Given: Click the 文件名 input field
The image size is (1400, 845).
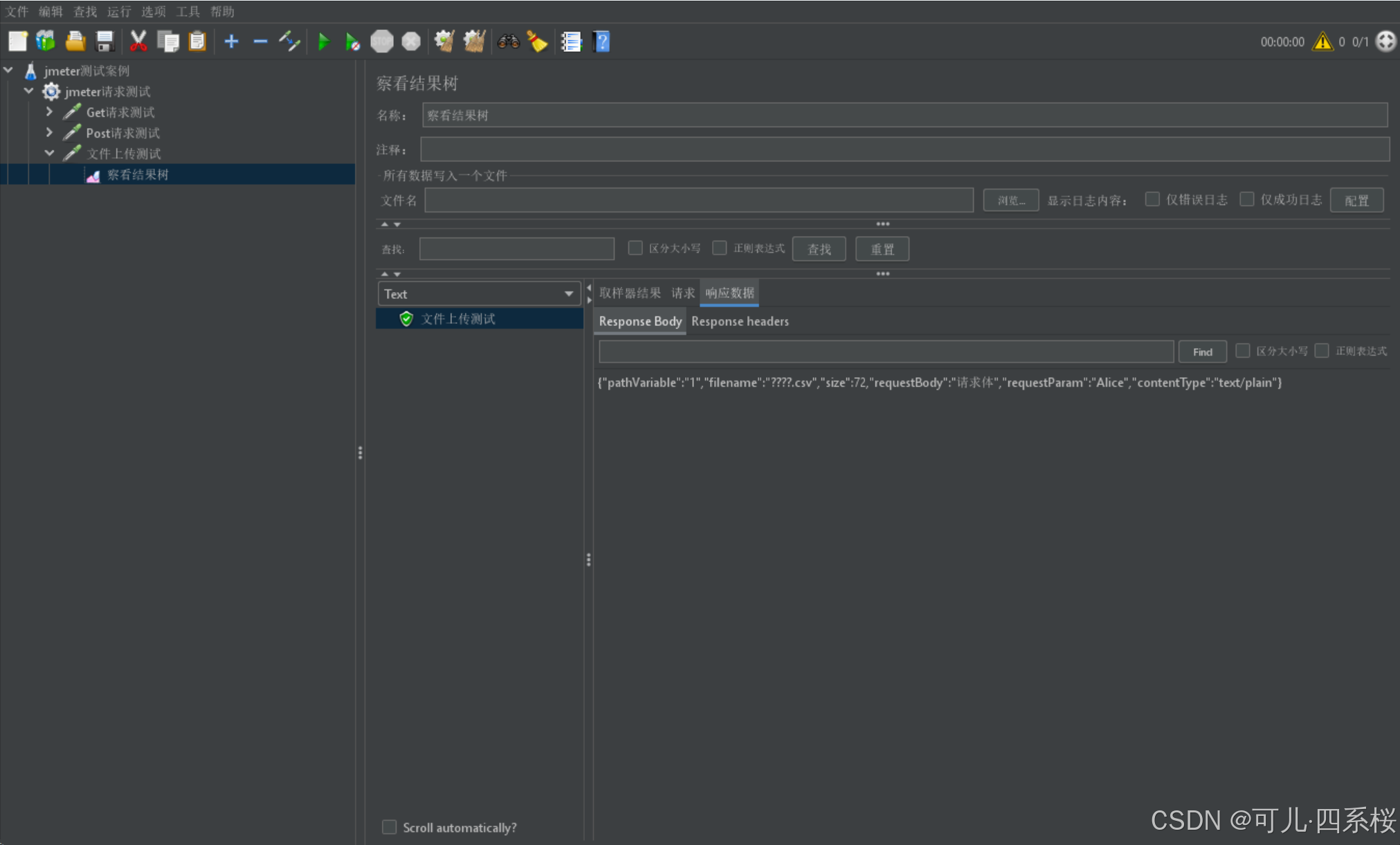Looking at the screenshot, I should [x=698, y=201].
